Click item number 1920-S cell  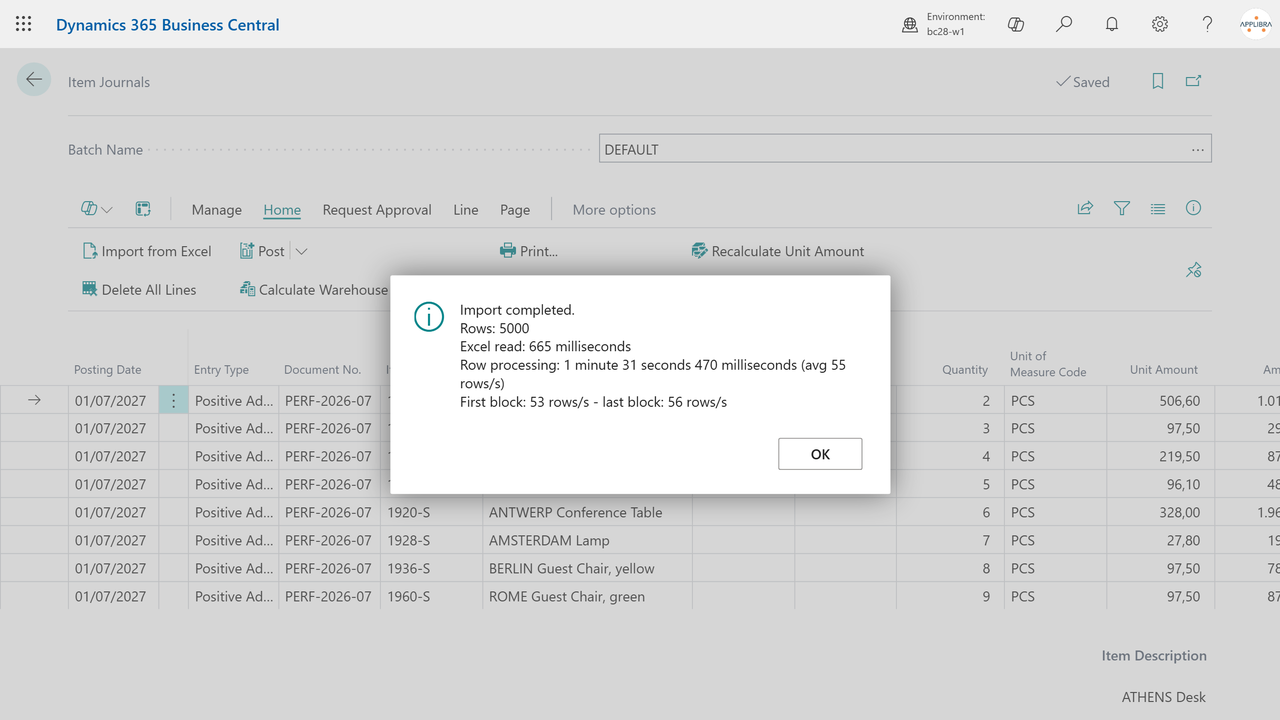coord(431,512)
